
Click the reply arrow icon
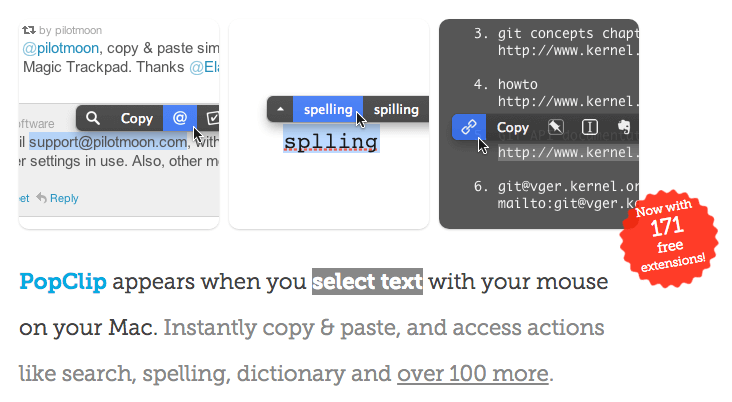[x=42, y=198]
